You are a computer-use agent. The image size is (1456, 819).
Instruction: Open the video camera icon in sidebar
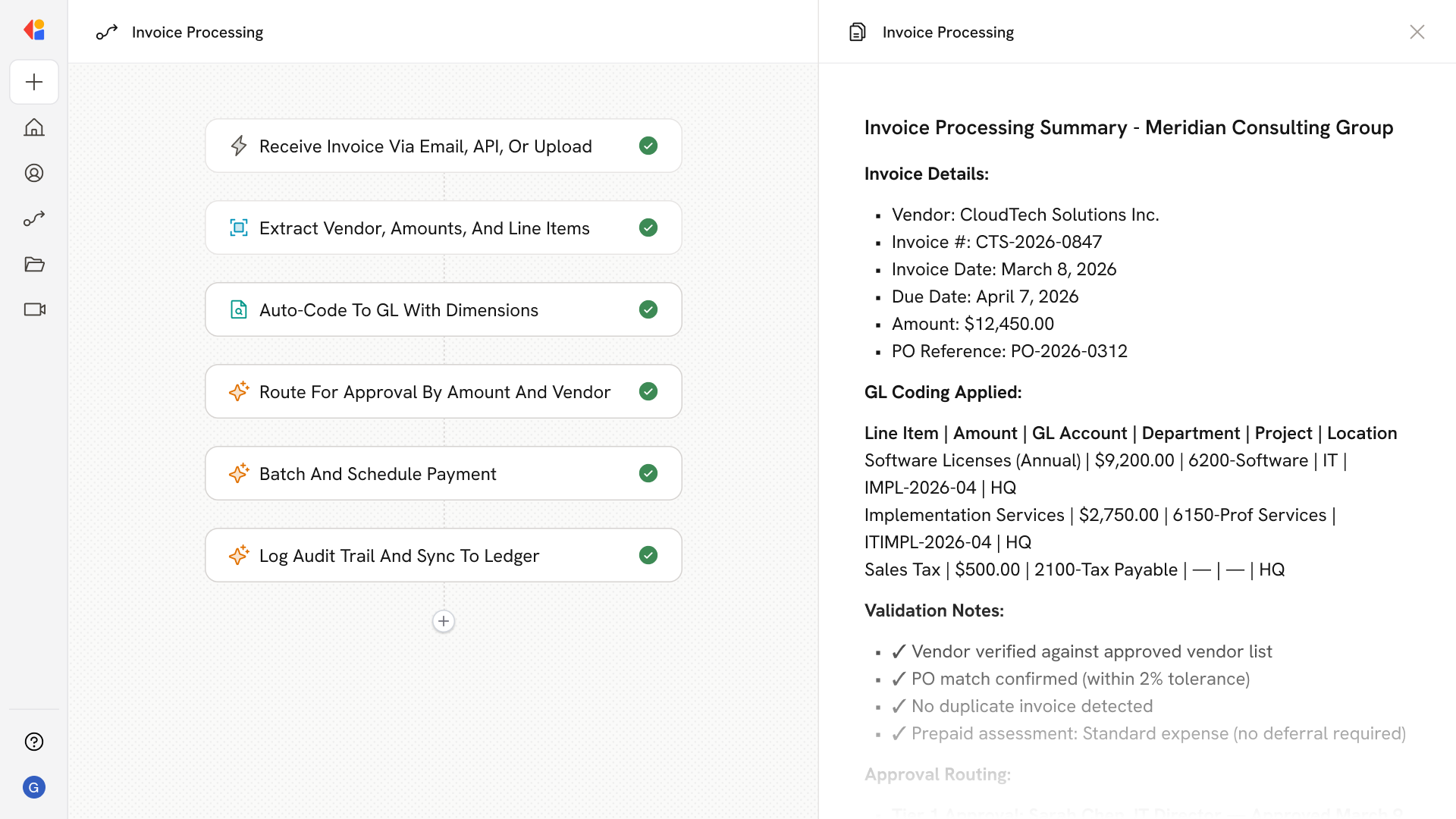pos(34,309)
